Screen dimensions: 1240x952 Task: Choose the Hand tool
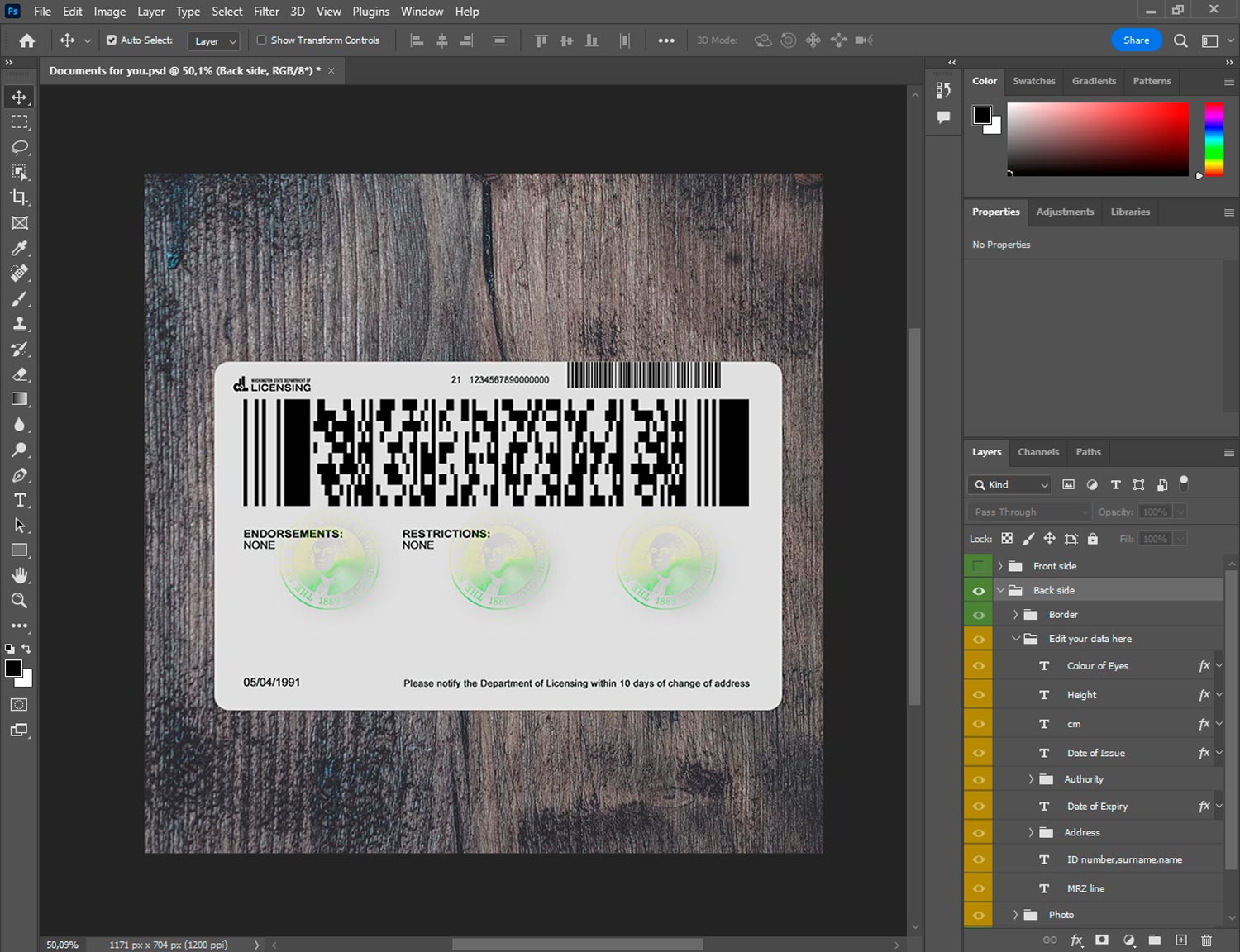click(19, 575)
